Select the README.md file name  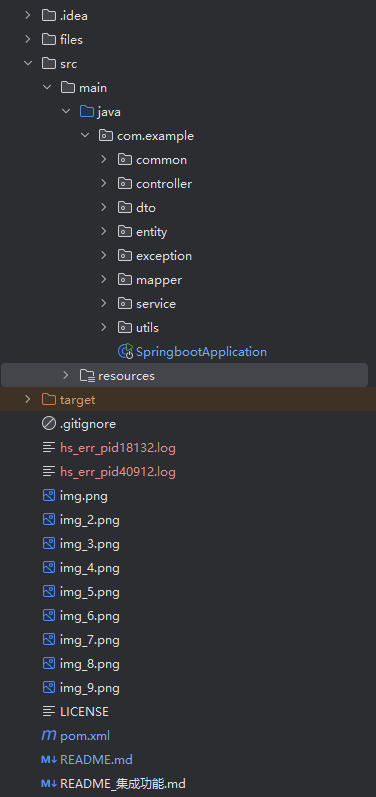(96, 760)
